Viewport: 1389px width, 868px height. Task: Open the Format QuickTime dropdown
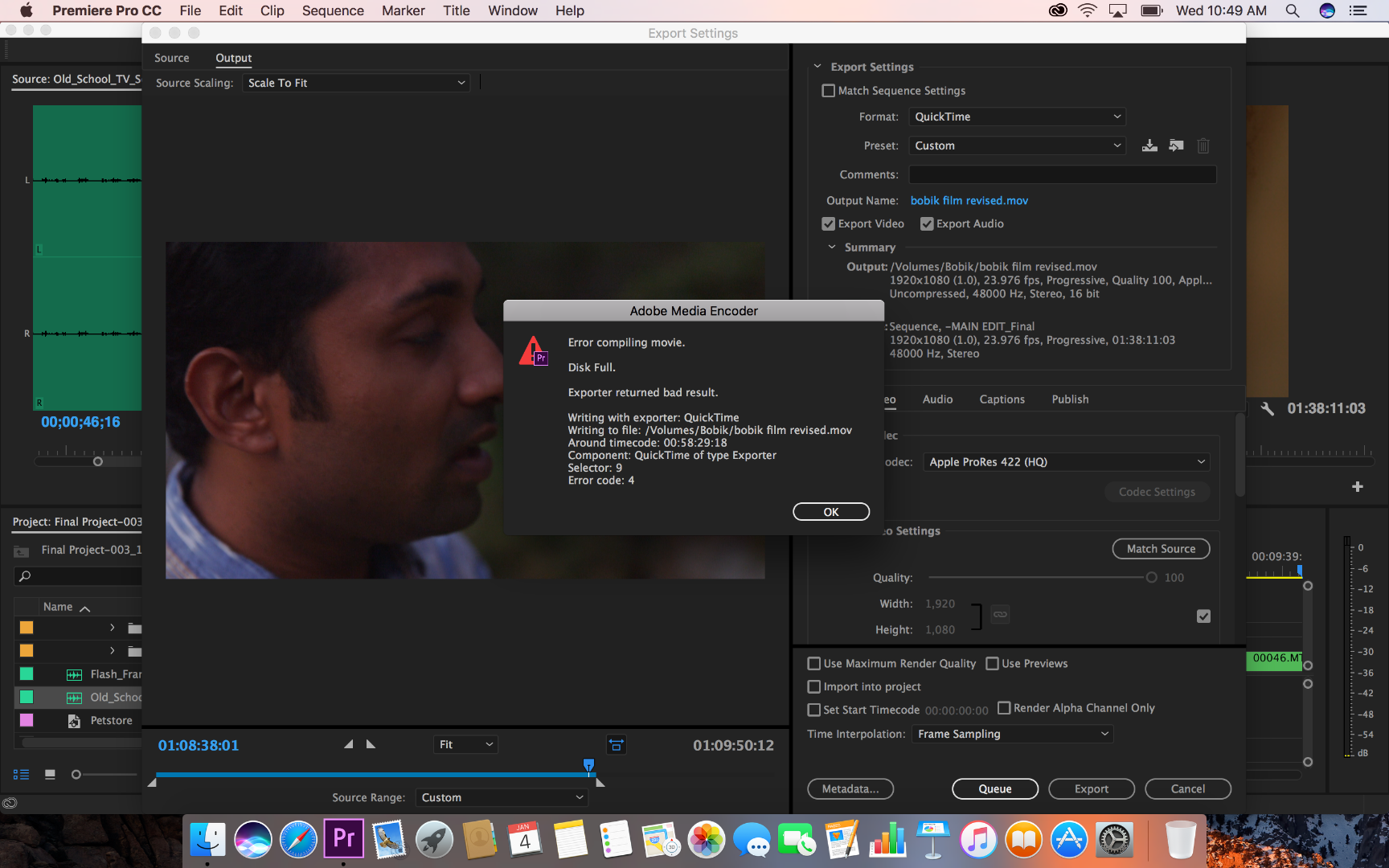[1017, 117]
